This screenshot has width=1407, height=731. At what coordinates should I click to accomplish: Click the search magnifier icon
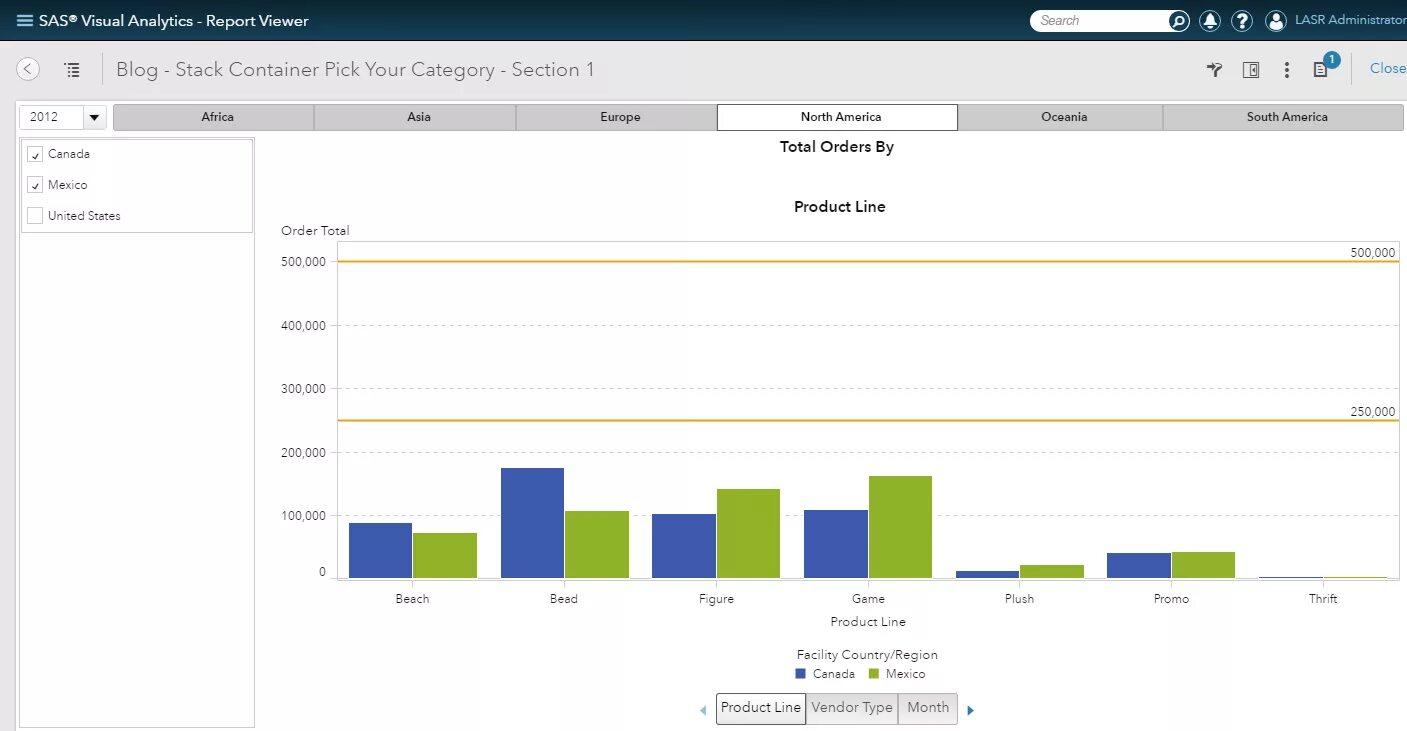pyautogui.click(x=1179, y=20)
